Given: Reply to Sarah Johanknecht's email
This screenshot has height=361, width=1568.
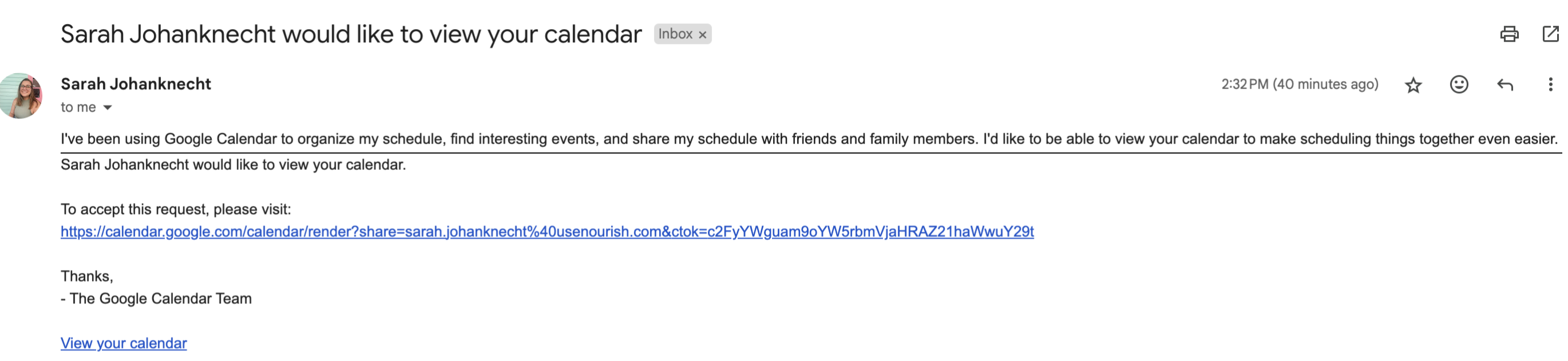Looking at the screenshot, I should (1504, 85).
